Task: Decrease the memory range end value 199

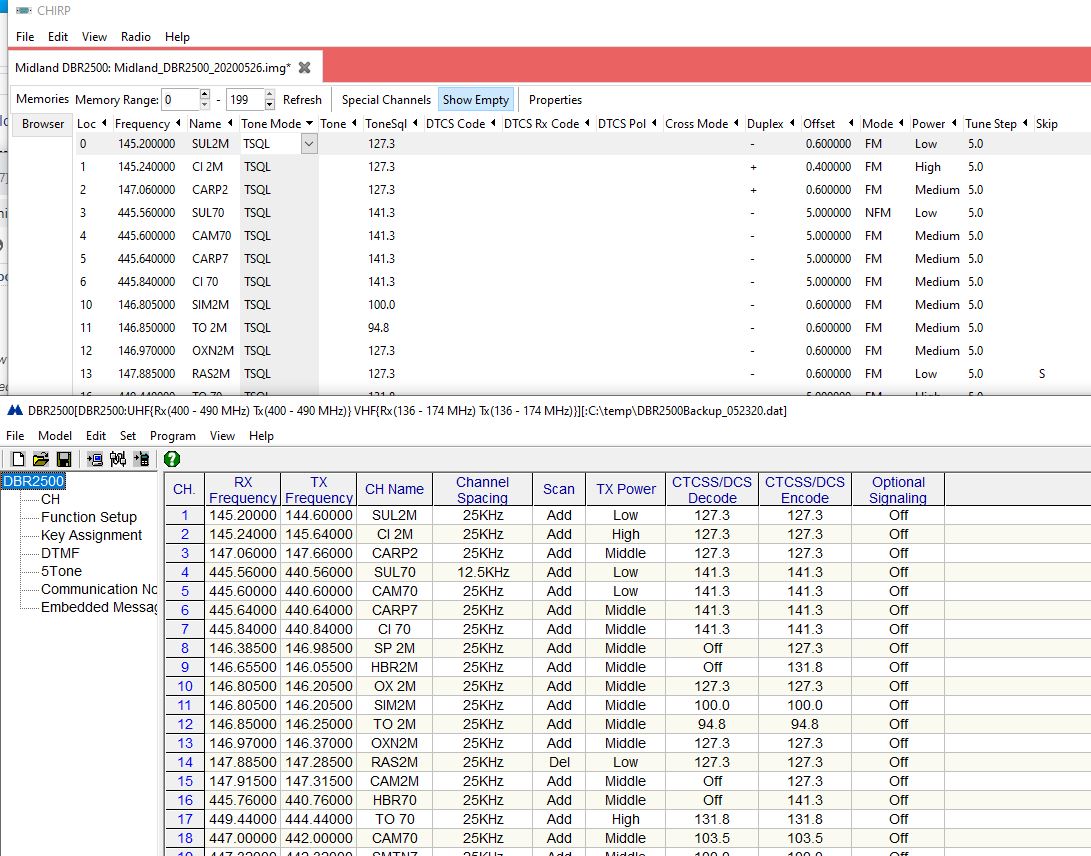Action: (270, 104)
